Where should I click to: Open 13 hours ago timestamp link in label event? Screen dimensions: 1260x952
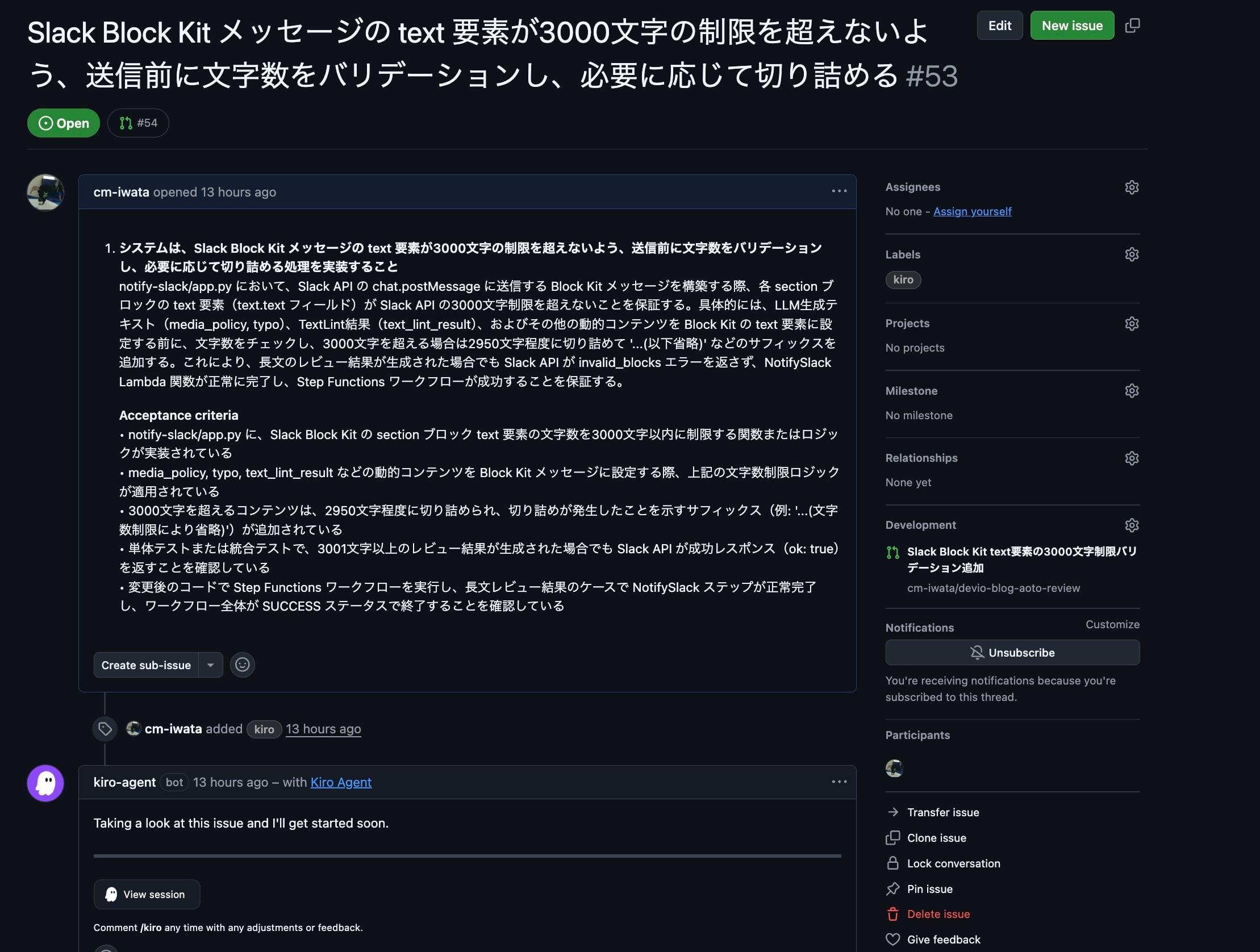pyautogui.click(x=323, y=729)
